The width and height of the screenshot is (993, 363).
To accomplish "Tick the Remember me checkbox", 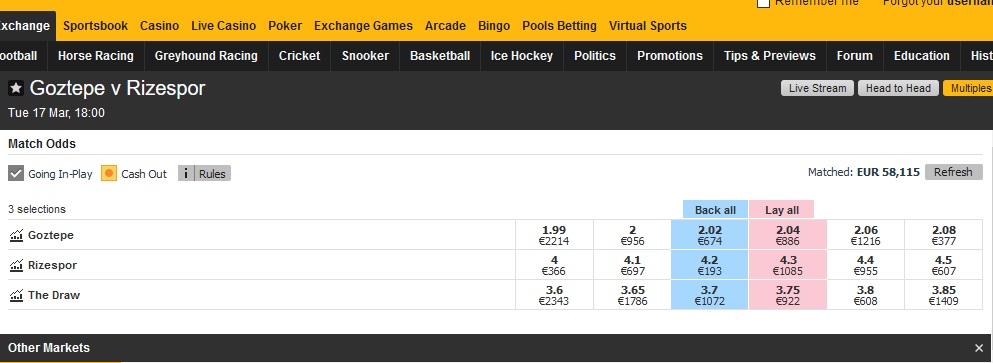I will [x=763, y=3].
